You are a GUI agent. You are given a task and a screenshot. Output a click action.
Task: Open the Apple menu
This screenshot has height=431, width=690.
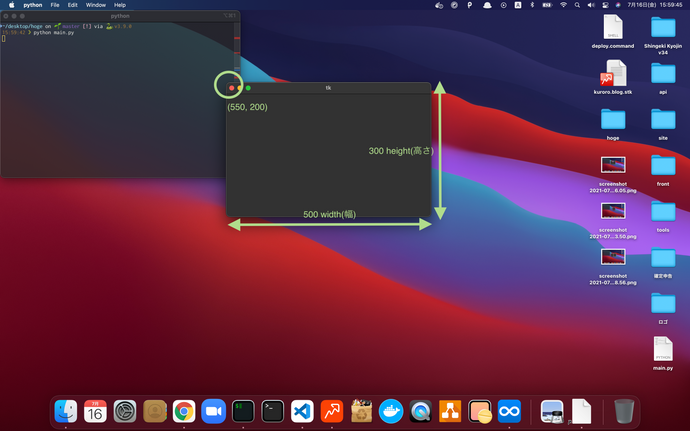(x=12, y=5)
